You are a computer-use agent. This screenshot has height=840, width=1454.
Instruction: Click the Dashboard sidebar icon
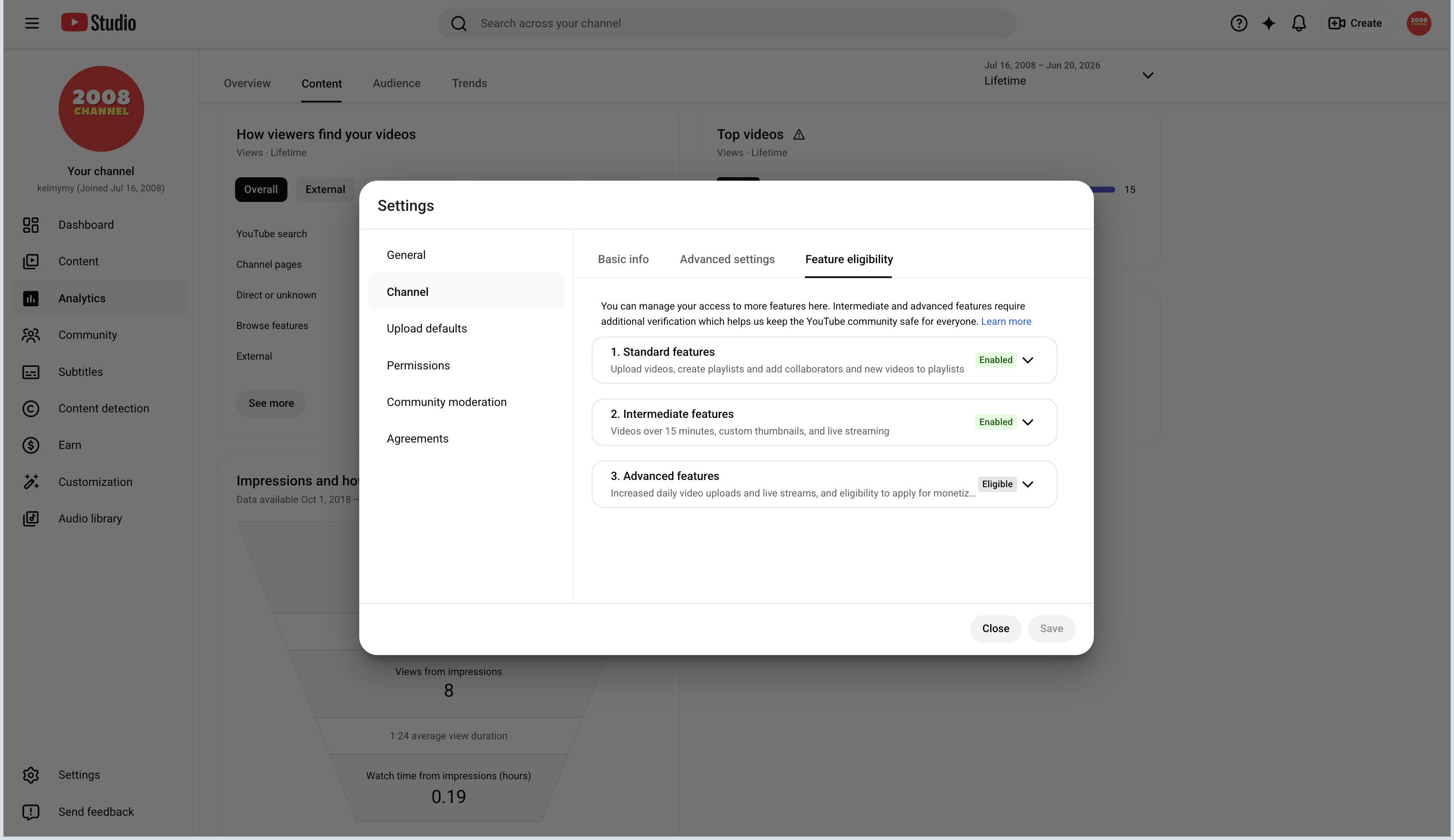pos(31,225)
